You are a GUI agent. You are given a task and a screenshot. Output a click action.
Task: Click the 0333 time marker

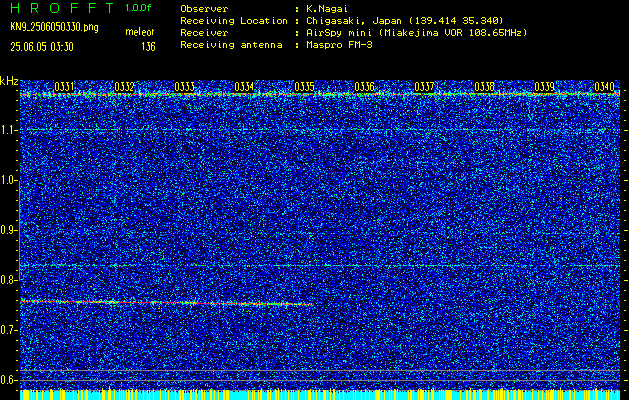click(184, 87)
